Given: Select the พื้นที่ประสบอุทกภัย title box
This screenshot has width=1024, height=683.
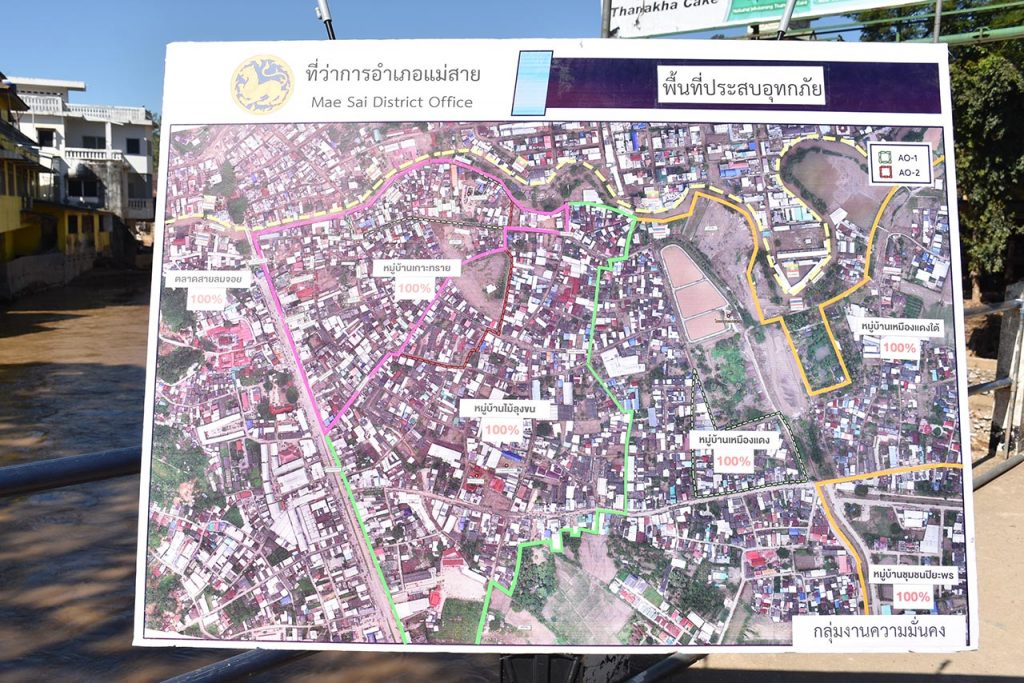Looking at the screenshot, I should click(740, 85).
